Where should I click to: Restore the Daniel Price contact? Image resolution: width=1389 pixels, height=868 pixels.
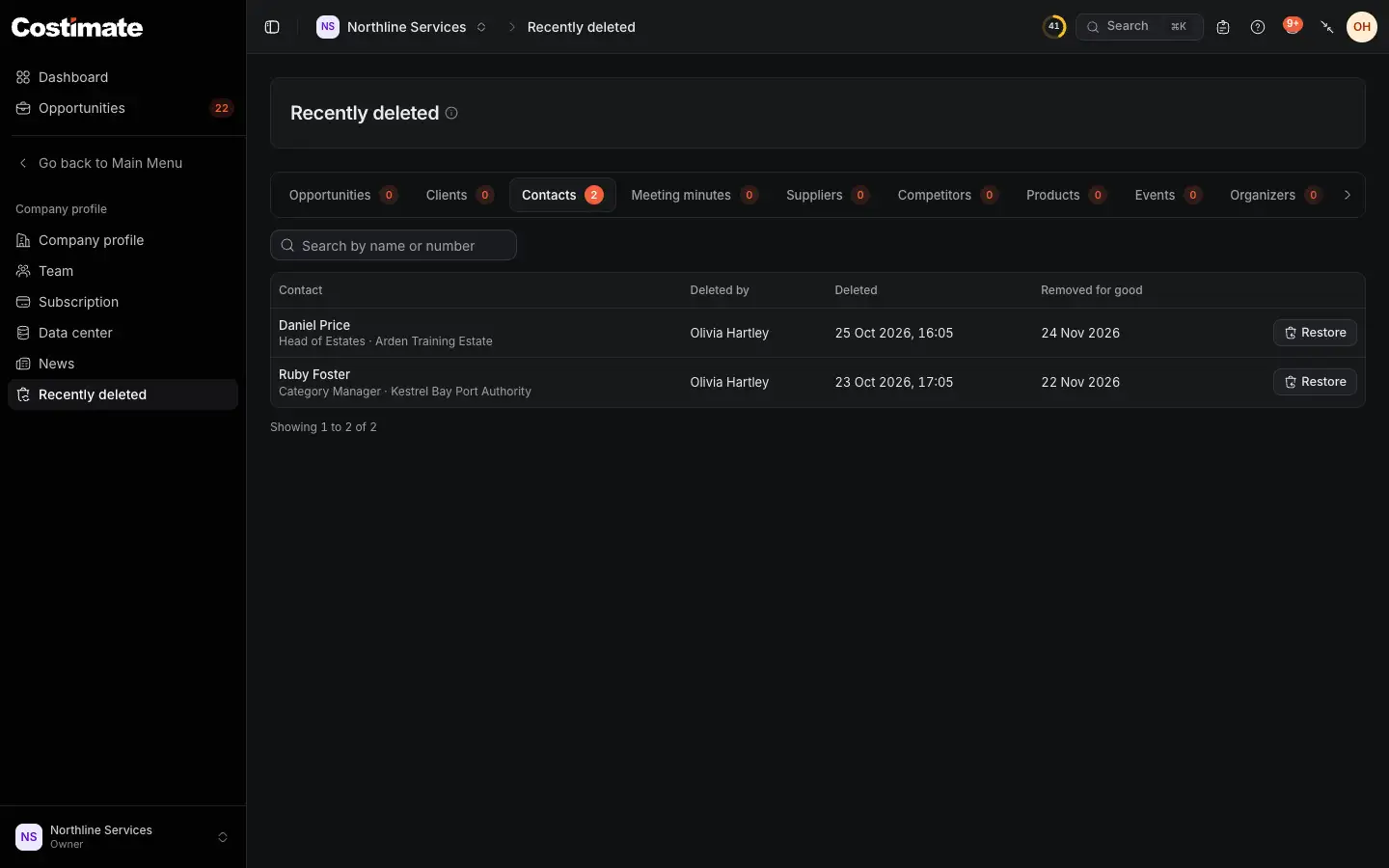coord(1315,333)
